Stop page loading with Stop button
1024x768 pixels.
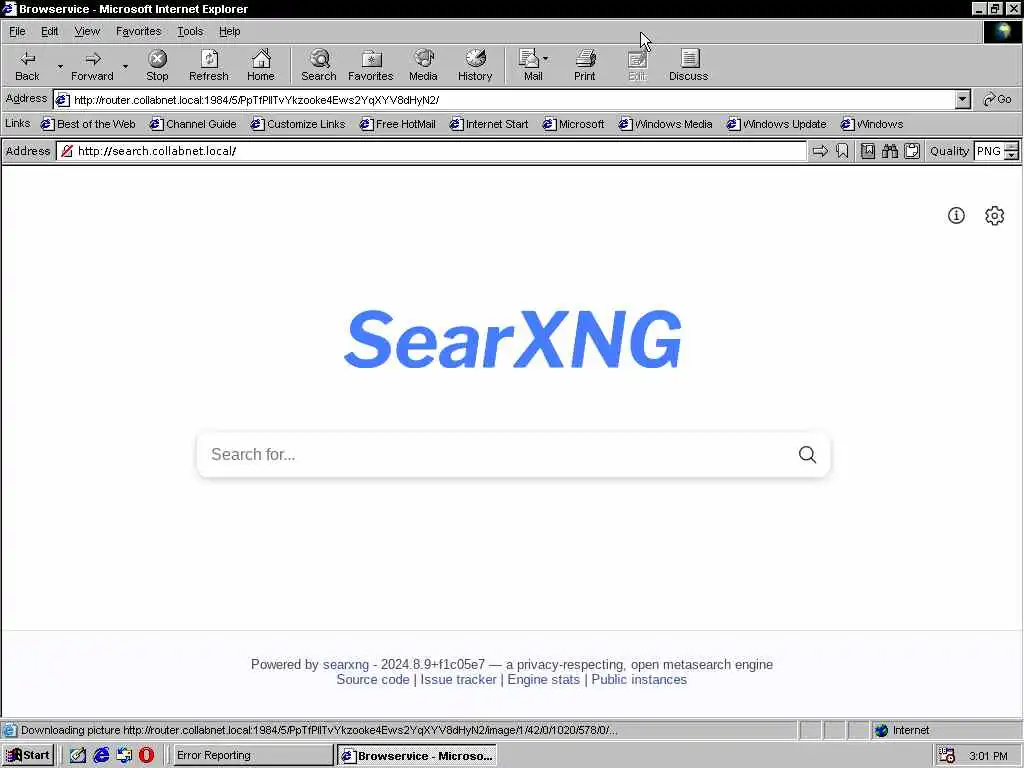point(157,65)
